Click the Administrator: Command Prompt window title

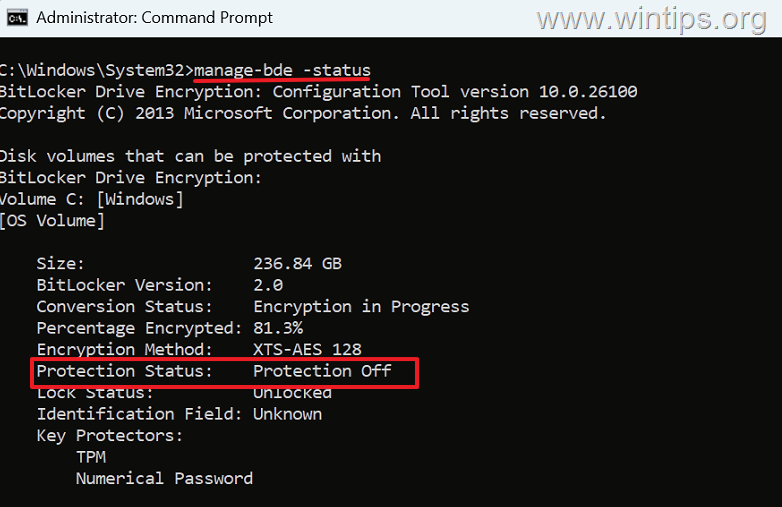155,18
